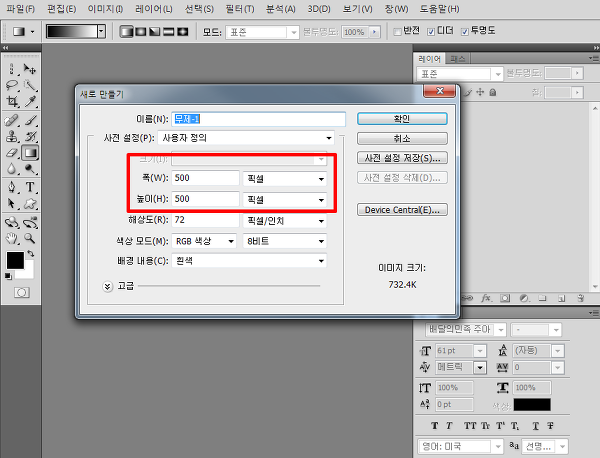Select the Magic Wand tool
600x458 pixels.
coord(30,85)
